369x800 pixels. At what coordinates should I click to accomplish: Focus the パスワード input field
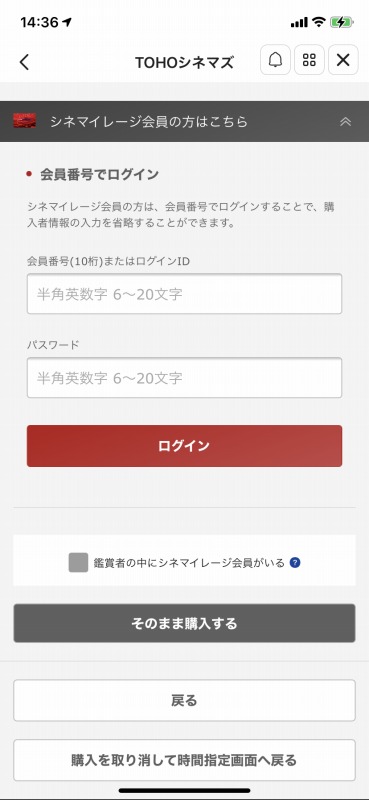184,378
